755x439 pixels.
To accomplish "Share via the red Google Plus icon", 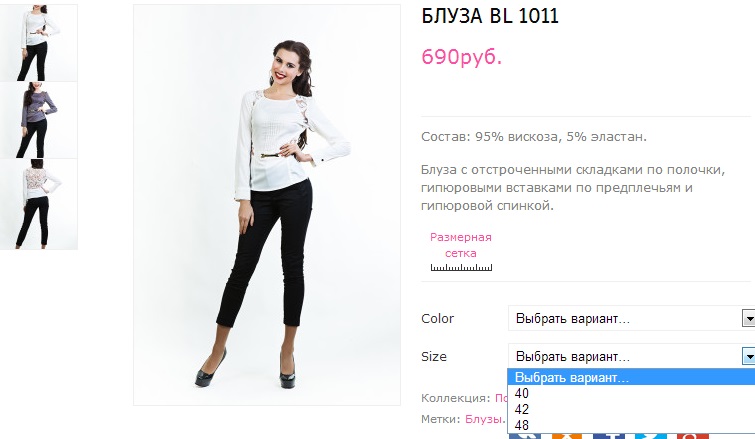I will tap(692, 436).
